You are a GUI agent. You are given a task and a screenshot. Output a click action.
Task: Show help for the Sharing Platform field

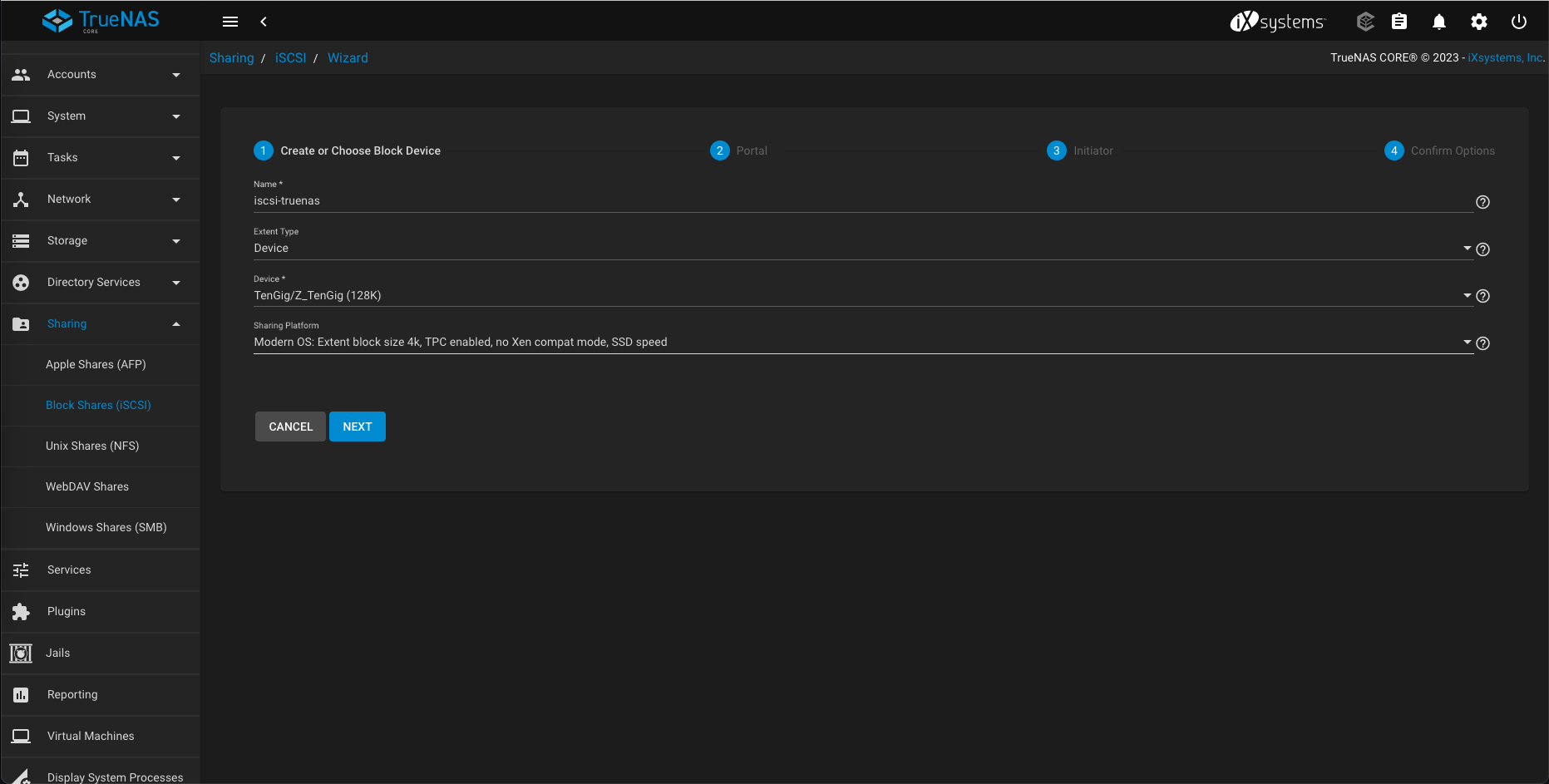pos(1482,343)
